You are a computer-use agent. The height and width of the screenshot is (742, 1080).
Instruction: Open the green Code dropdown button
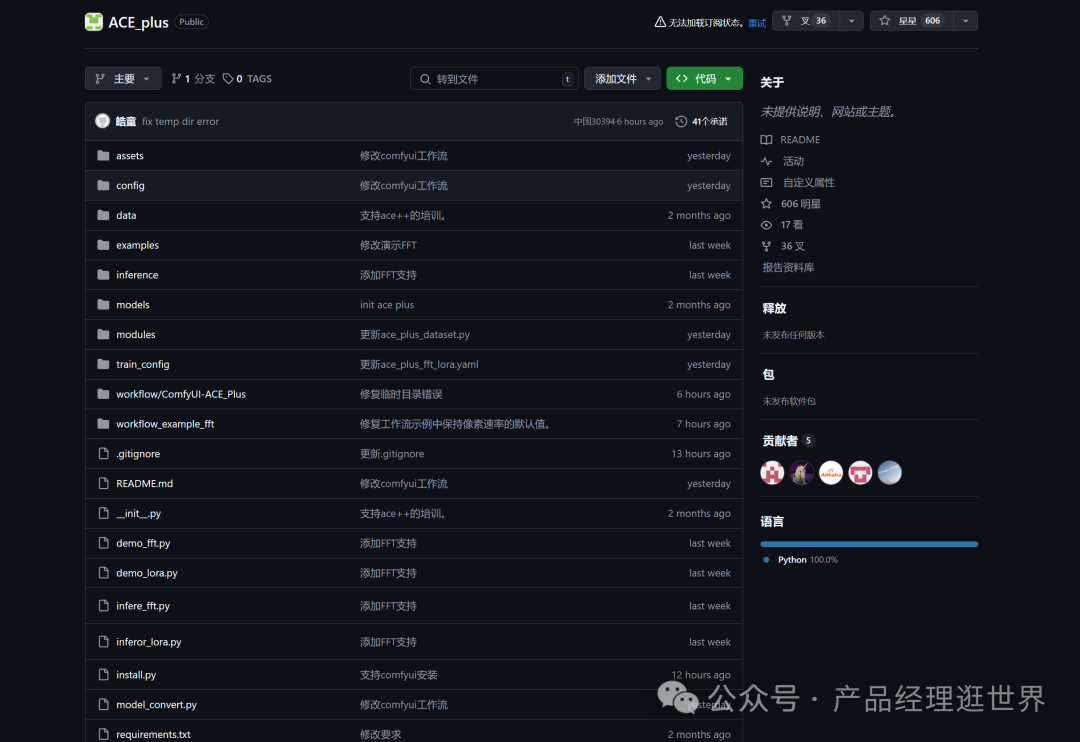(705, 79)
